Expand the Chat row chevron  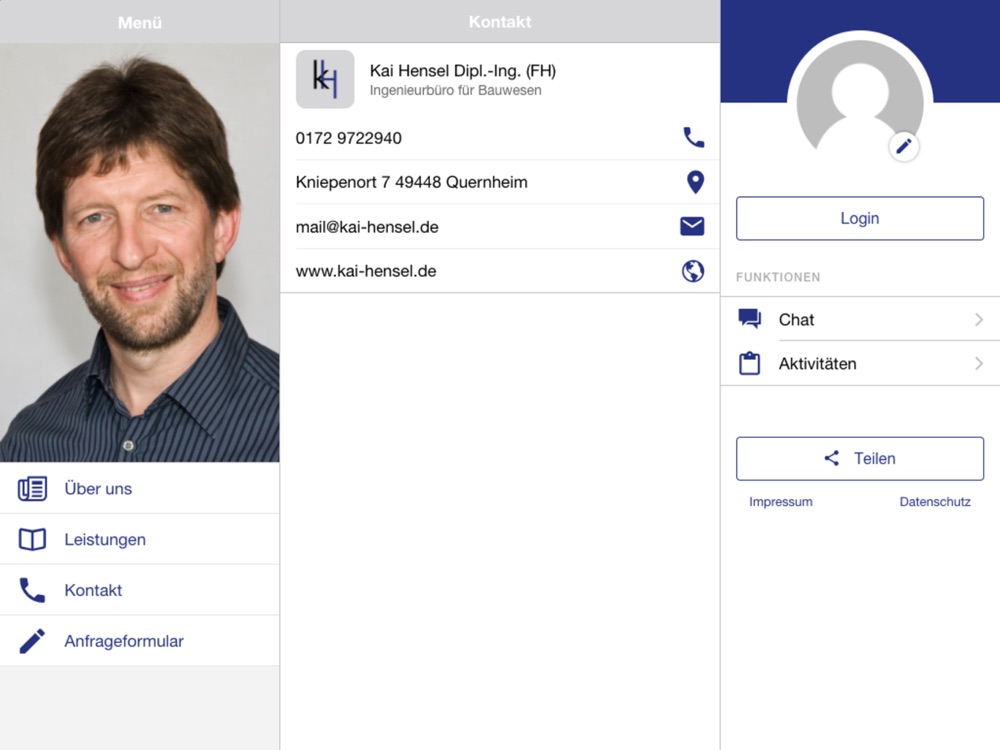pos(978,320)
